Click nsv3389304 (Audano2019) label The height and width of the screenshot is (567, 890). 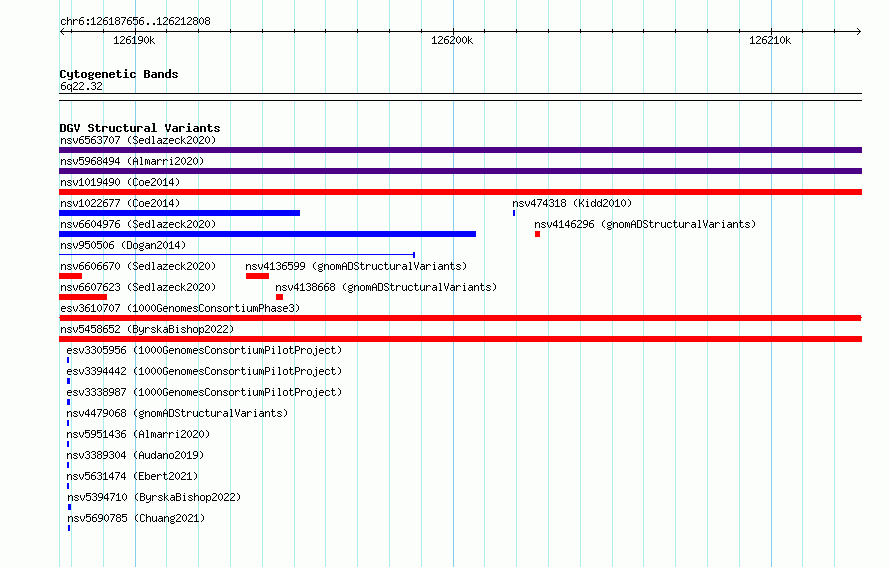(x=135, y=455)
